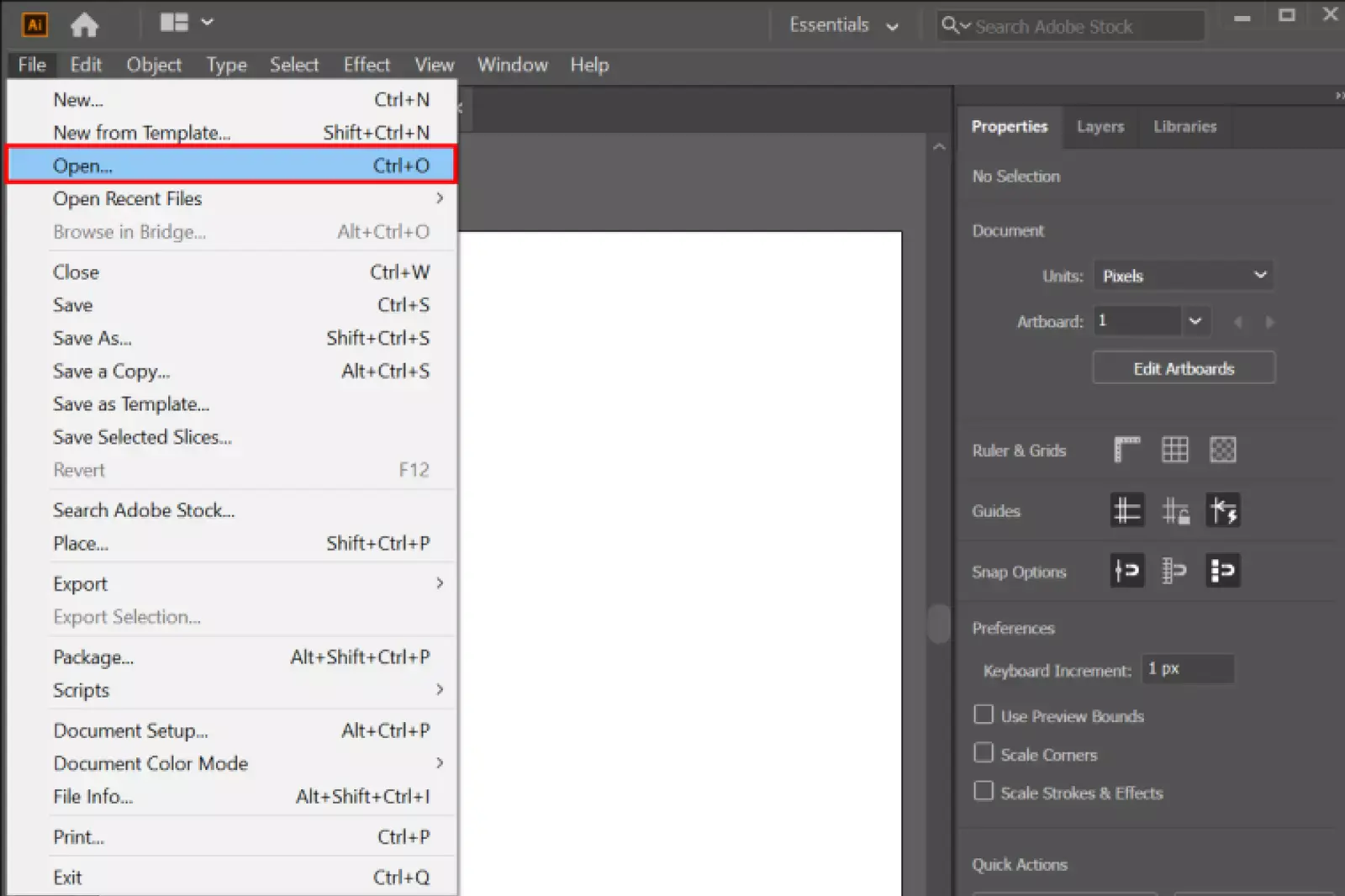Open the Type menu
Screen dimensions: 1345x896
pyautogui.click(x=226, y=65)
